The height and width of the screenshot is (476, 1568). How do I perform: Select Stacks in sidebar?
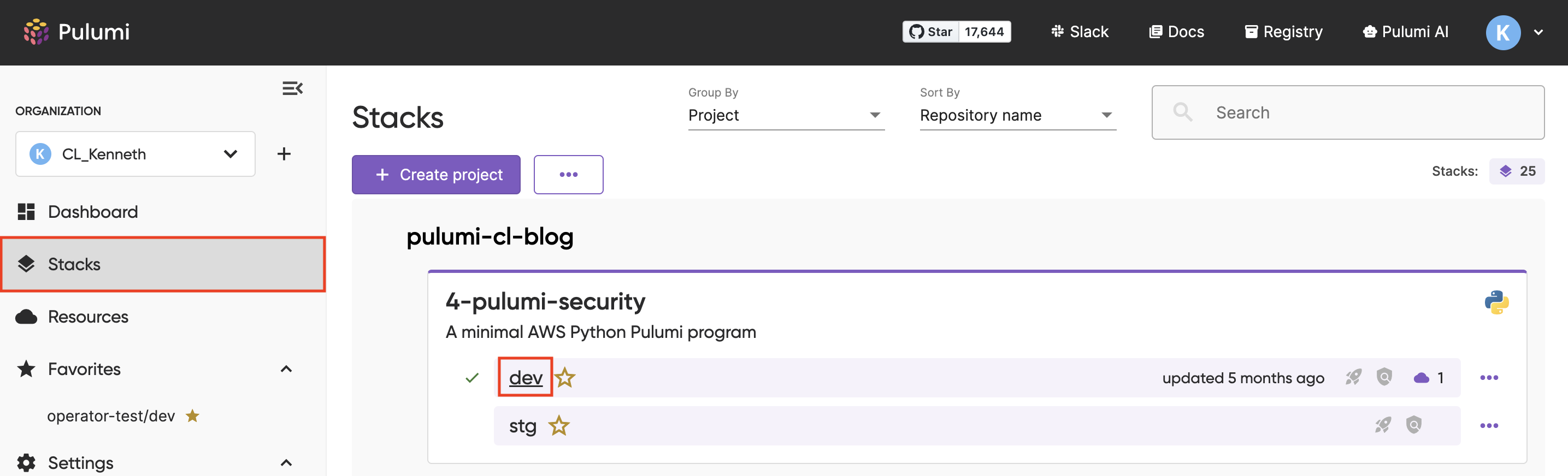coord(162,264)
